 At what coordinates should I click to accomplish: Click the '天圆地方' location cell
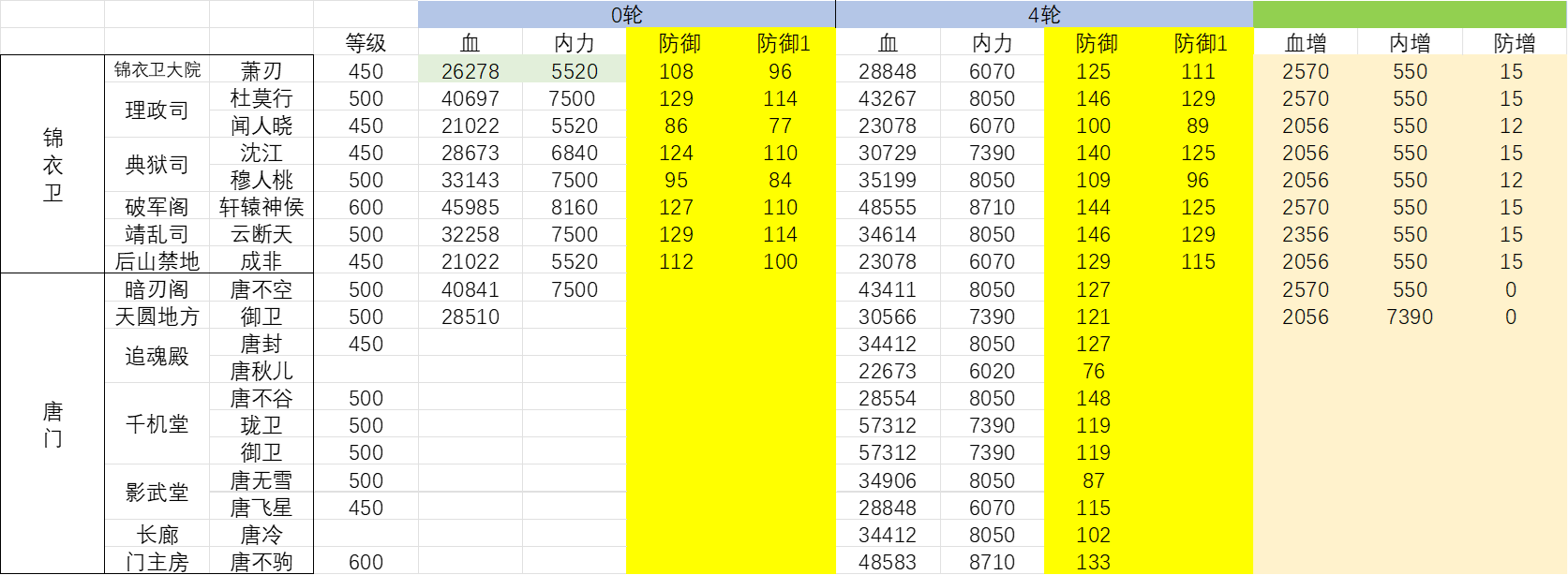click(157, 317)
